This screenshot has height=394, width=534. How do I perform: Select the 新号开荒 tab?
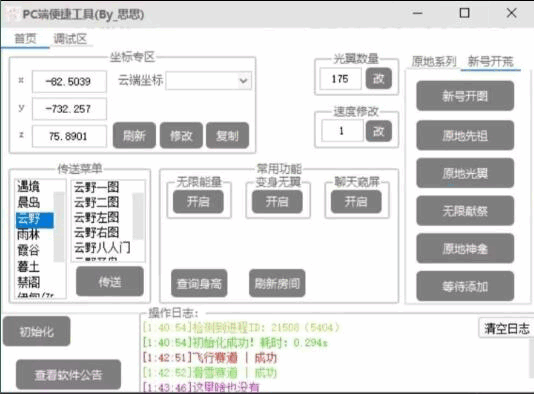[x=490, y=61]
